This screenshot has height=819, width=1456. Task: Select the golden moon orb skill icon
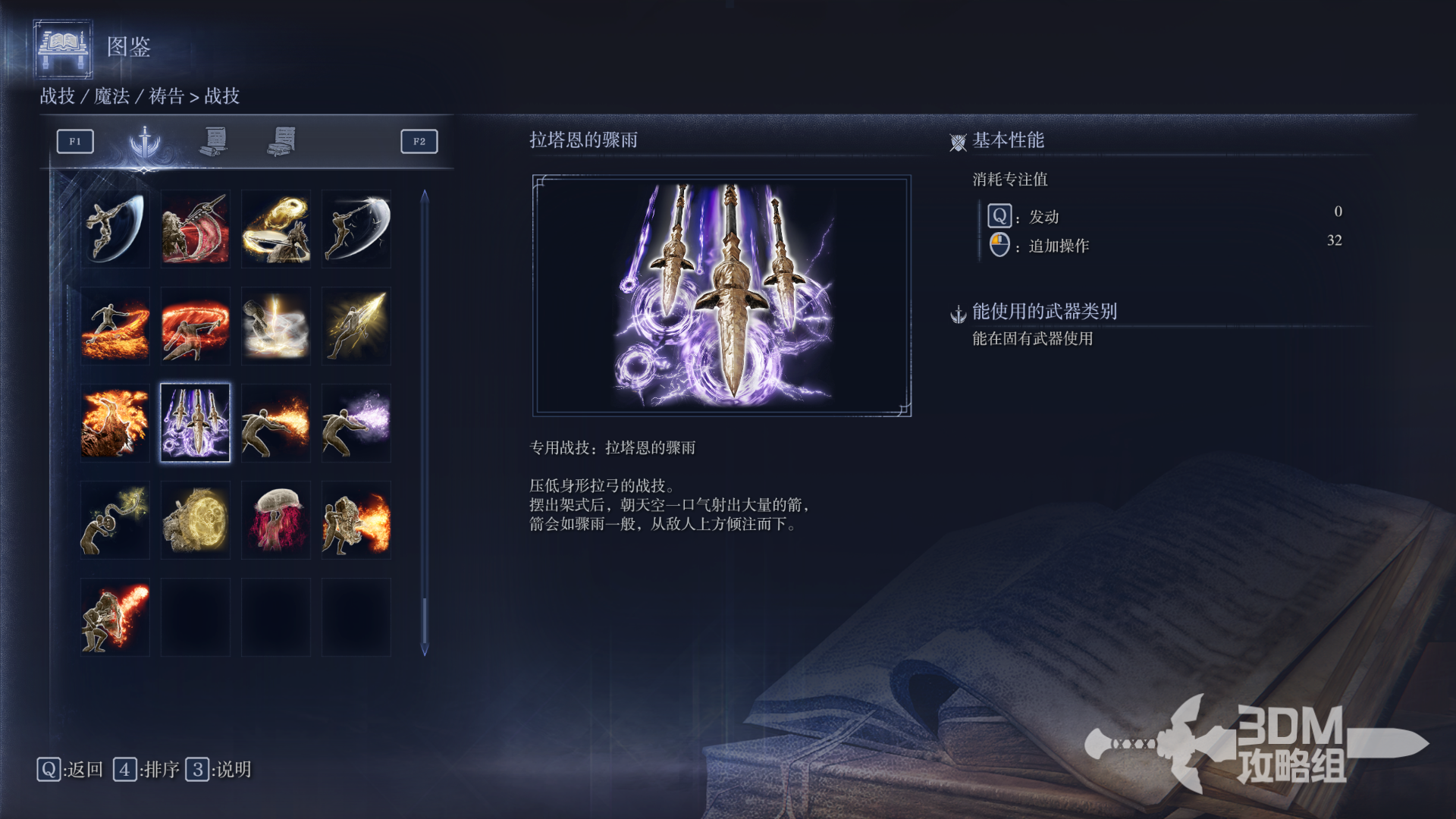(x=196, y=519)
